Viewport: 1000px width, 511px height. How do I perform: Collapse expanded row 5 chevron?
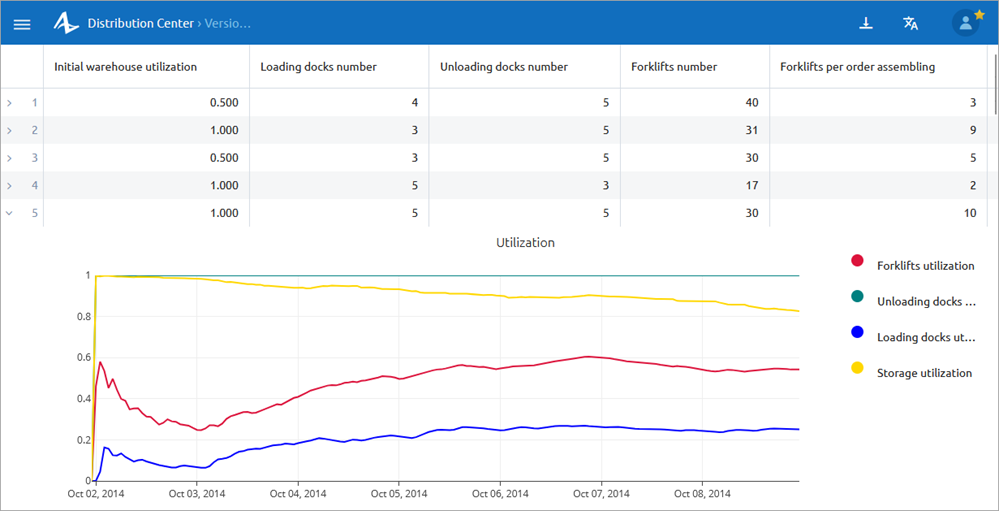coord(9,213)
